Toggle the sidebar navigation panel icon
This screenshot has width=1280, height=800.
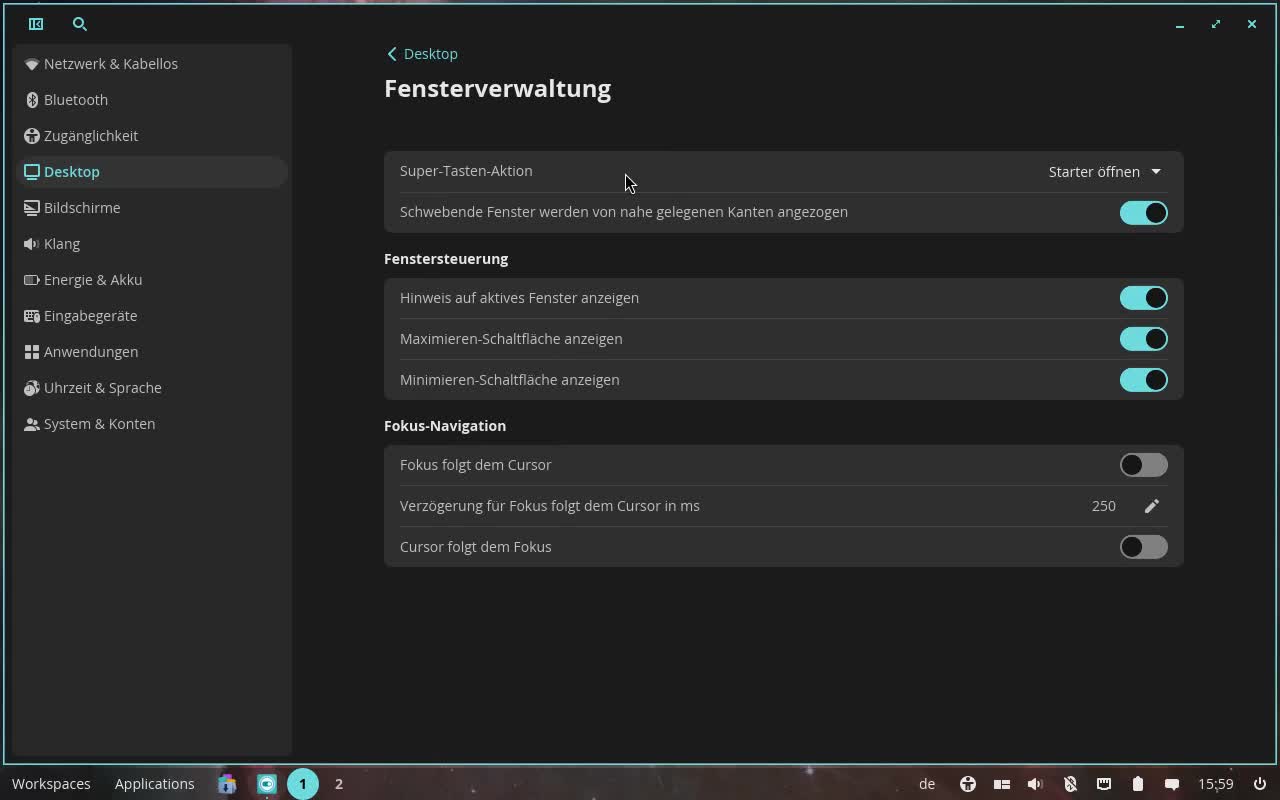point(36,24)
